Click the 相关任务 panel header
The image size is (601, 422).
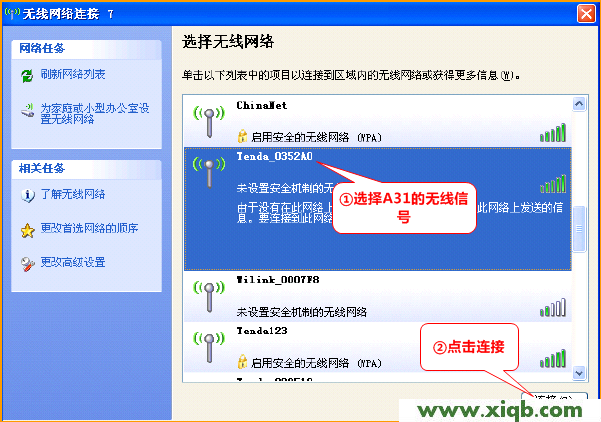(x=86, y=169)
